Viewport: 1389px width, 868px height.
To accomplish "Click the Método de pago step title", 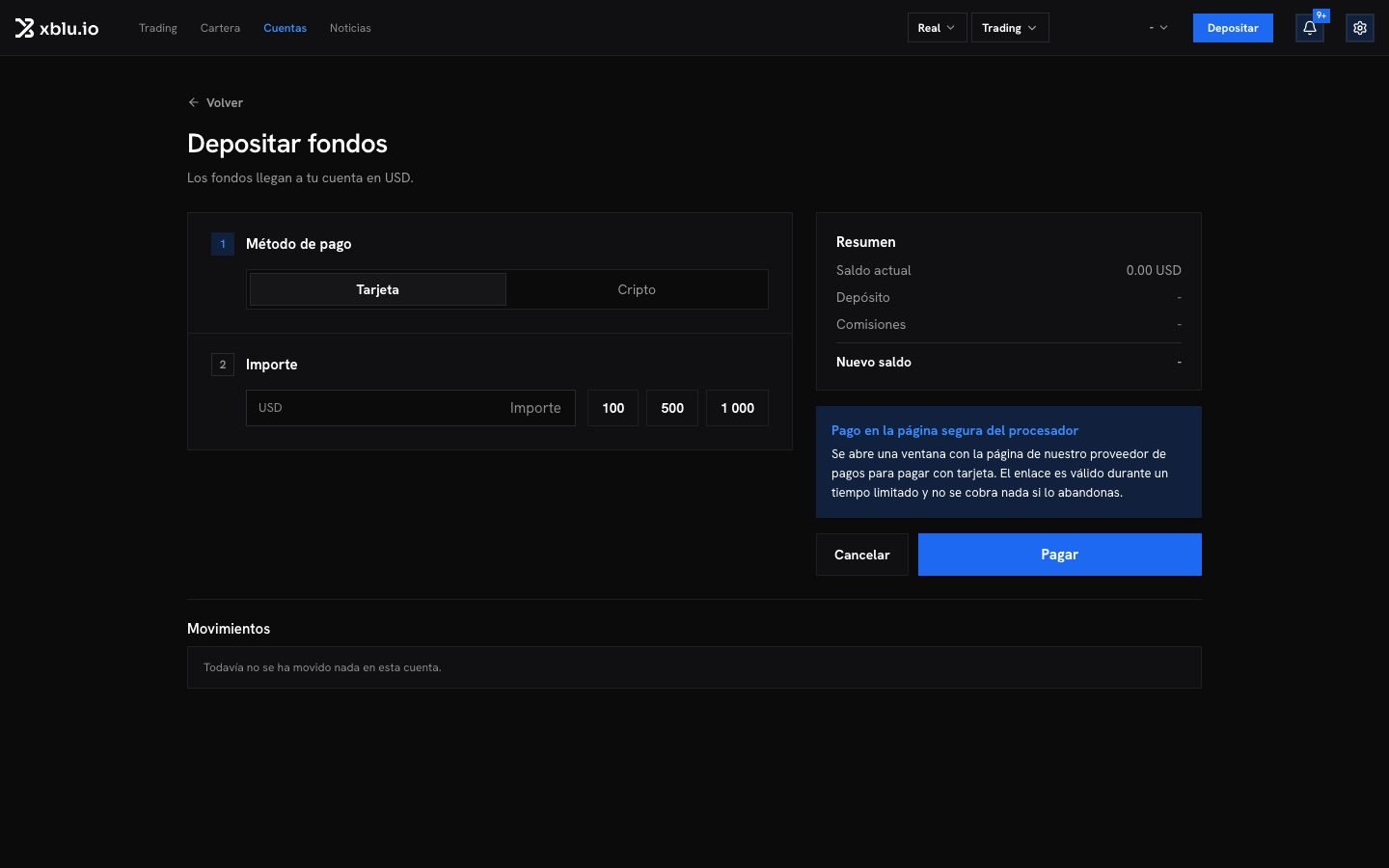I will click(299, 244).
